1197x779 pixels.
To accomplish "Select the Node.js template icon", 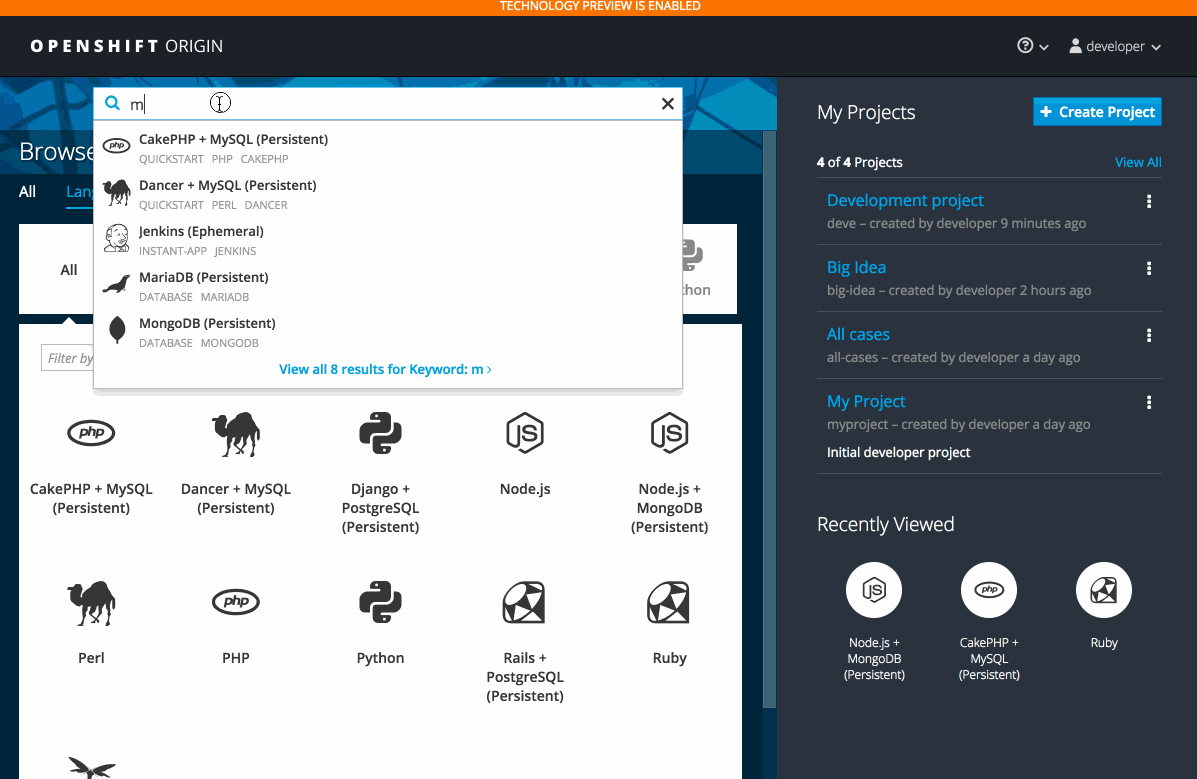I will (x=524, y=433).
